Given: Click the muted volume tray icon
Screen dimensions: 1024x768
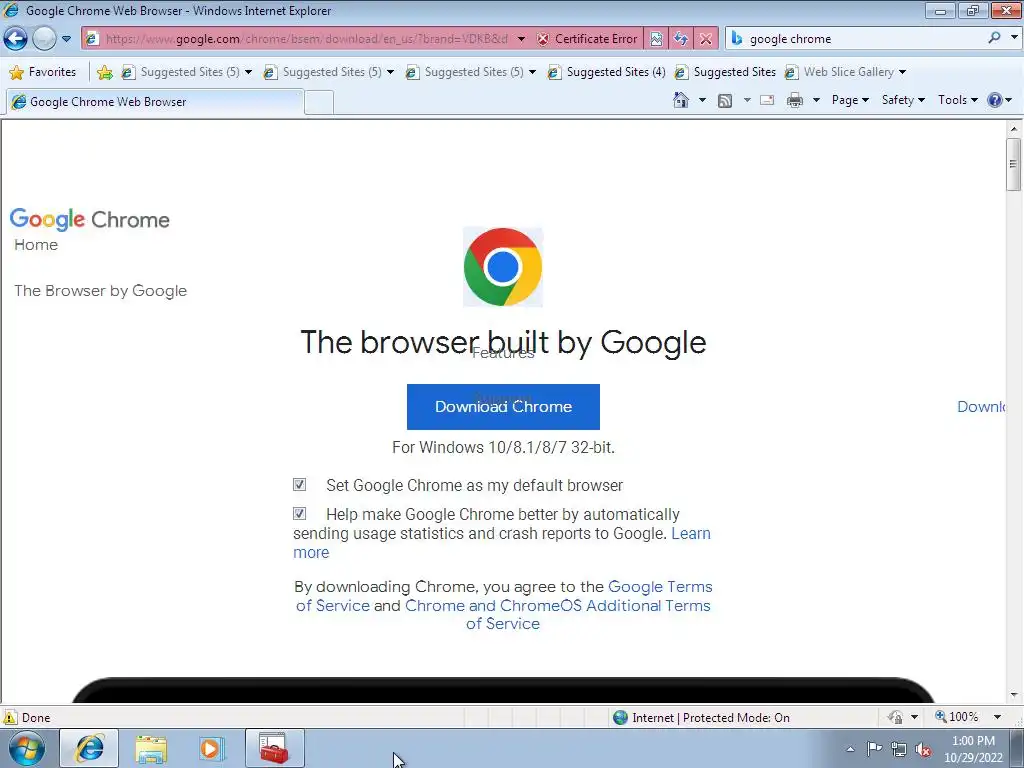Looking at the screenshot, I should (923, 750).
